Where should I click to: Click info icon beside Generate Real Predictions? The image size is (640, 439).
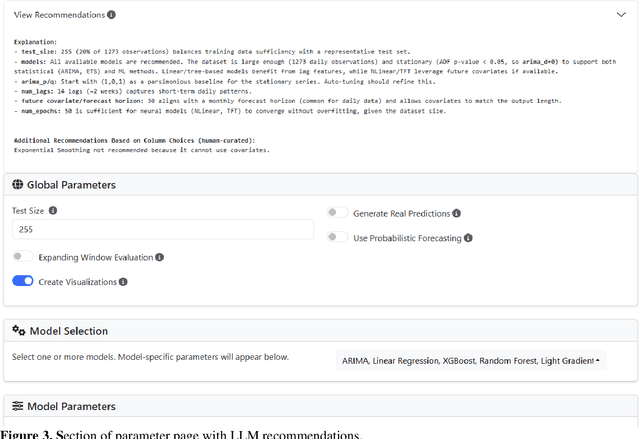457,214
